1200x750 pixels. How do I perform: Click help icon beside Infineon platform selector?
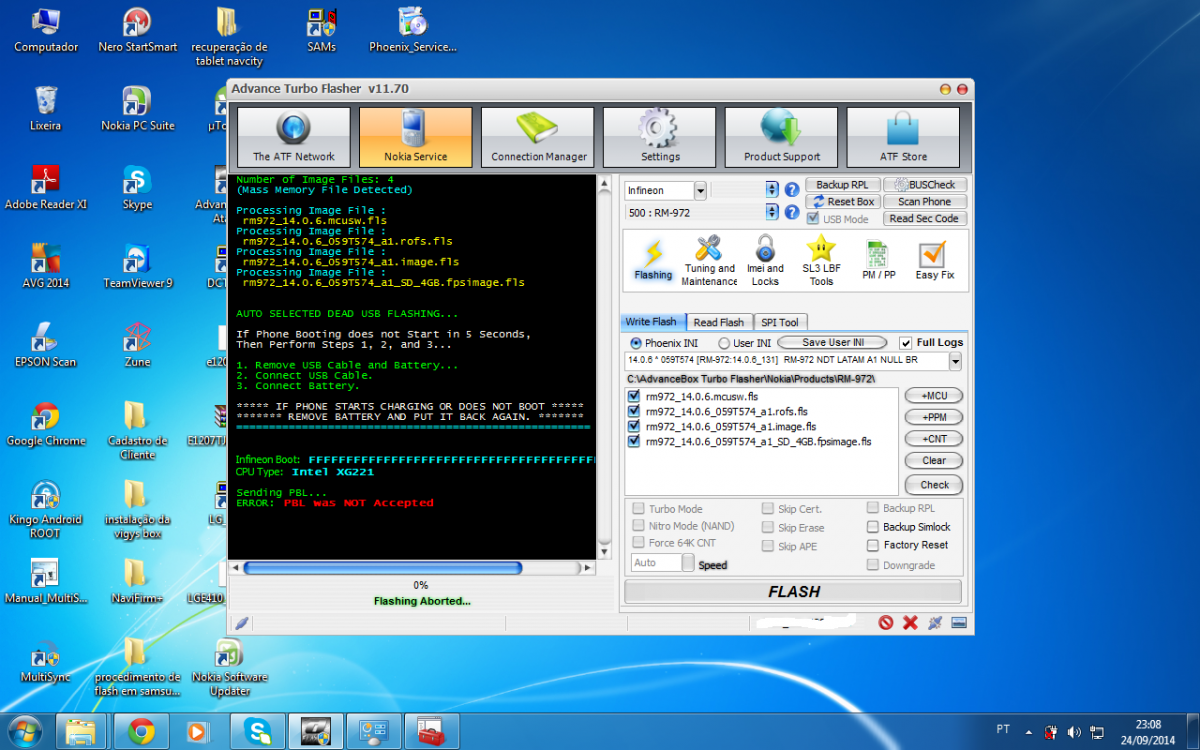[x=792, y=189]
